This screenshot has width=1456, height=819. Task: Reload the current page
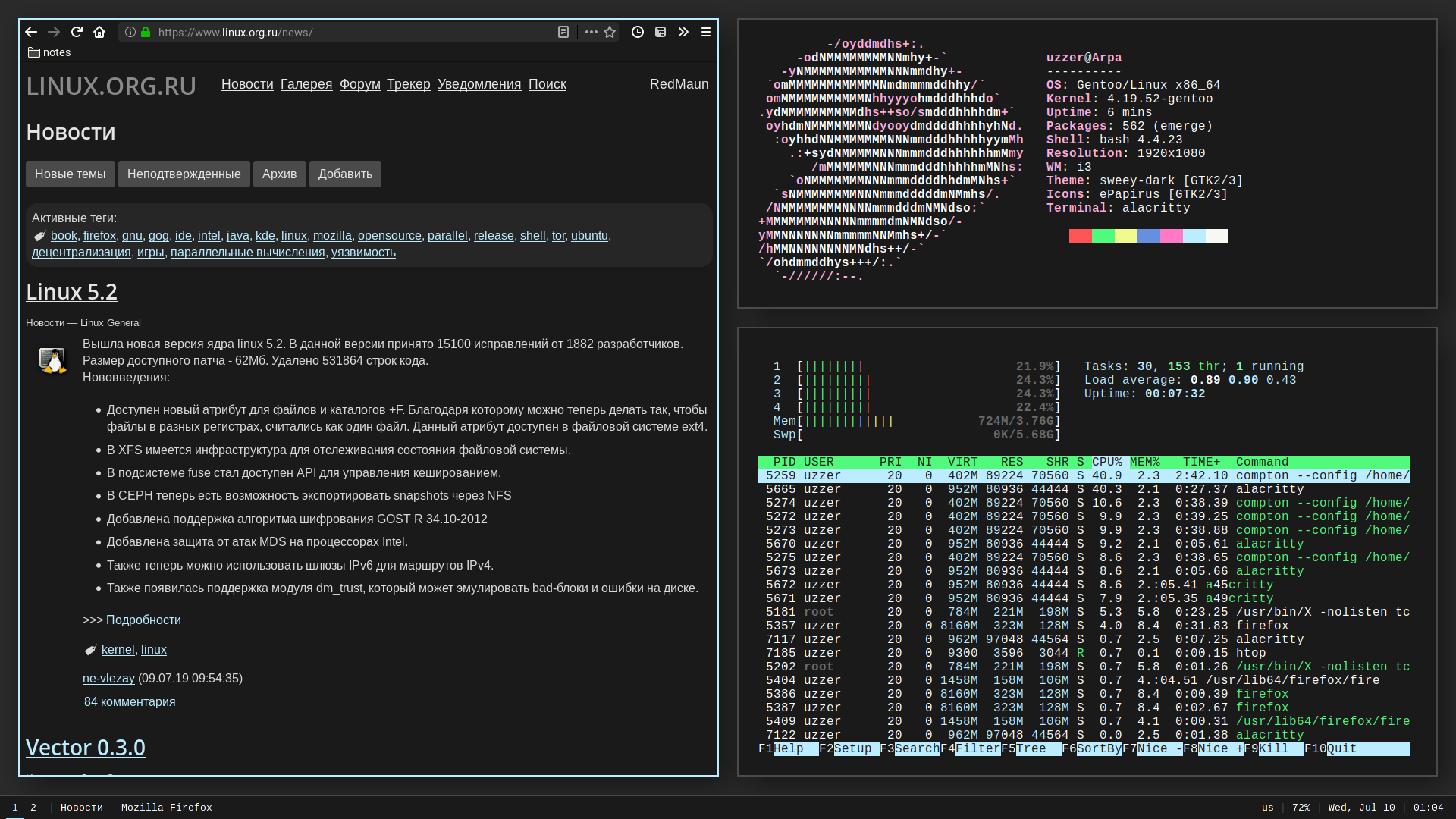coord(77,32)
